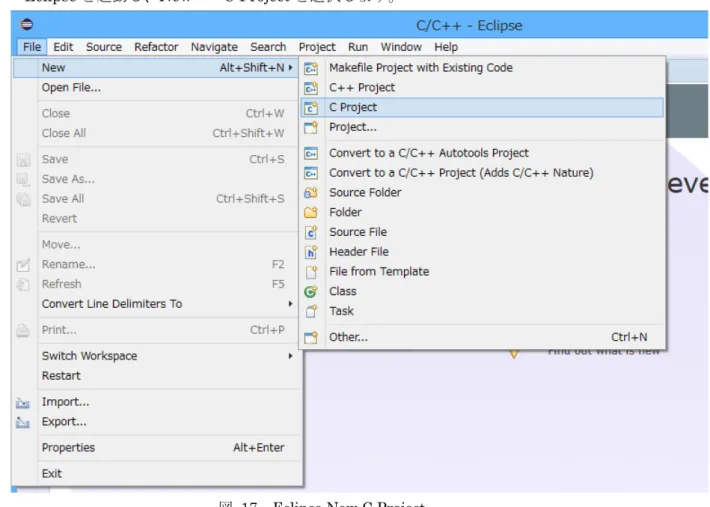Click the C Project icon
Viewport: 710px width, 507px height.
tap(311, 108)
